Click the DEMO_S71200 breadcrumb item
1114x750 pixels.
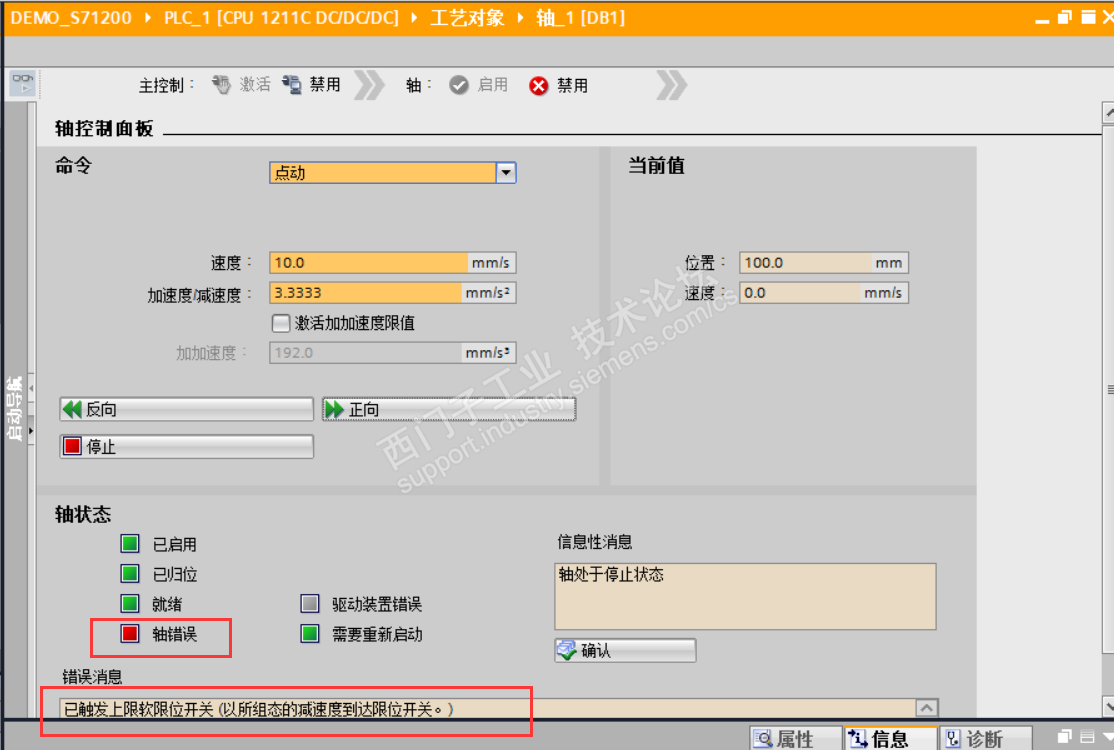point(71,18)
